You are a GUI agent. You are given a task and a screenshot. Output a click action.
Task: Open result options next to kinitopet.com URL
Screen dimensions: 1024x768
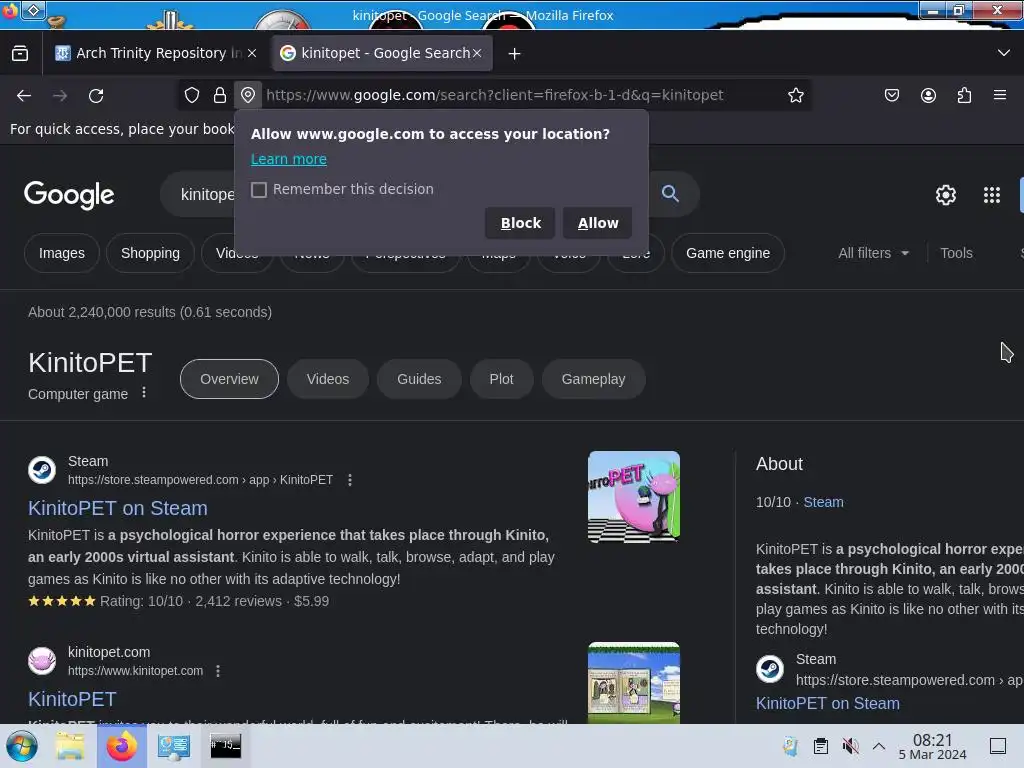point(218,671)
